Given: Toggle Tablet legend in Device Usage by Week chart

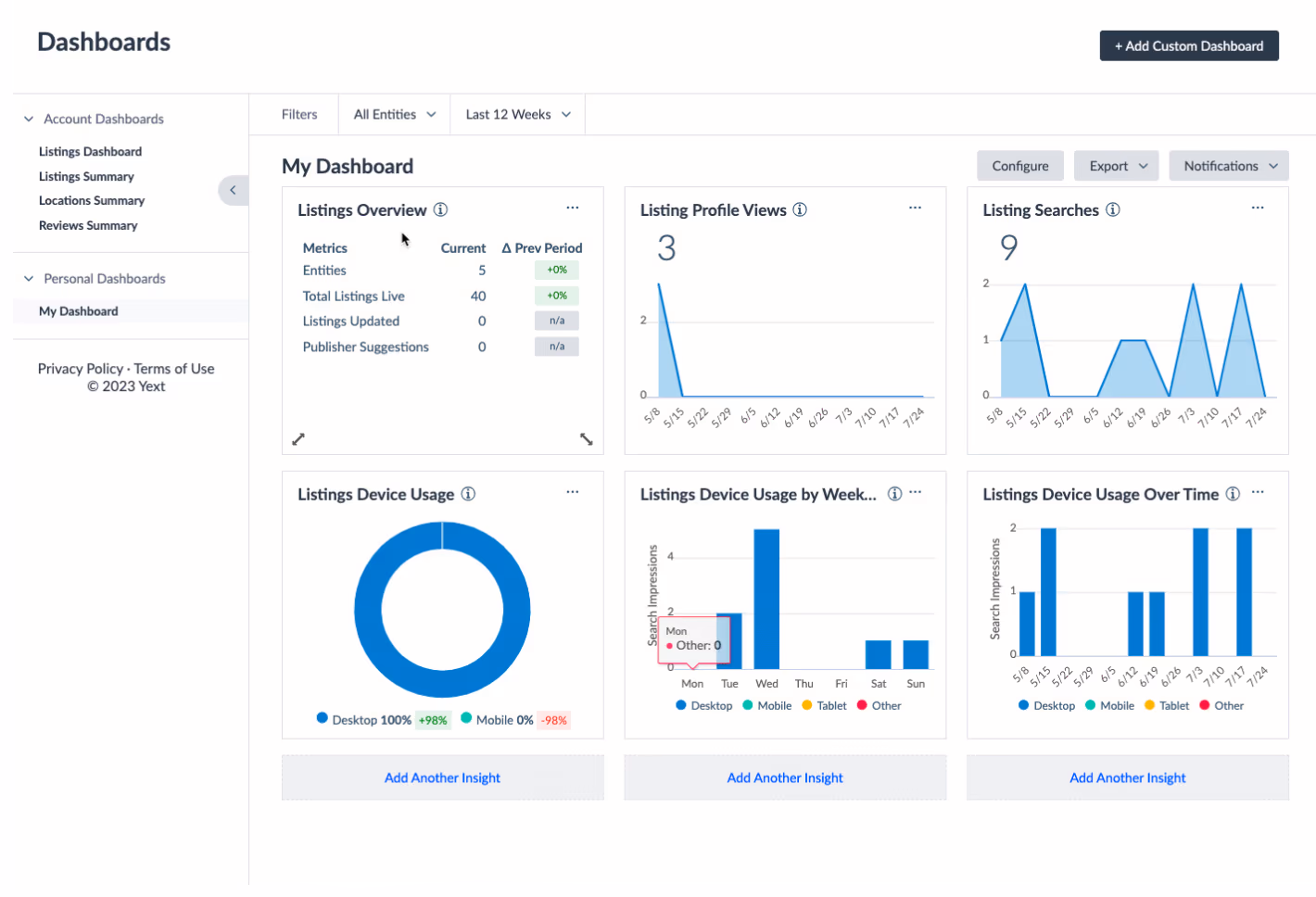Looking at the screenshot, I should pos(825,705).
